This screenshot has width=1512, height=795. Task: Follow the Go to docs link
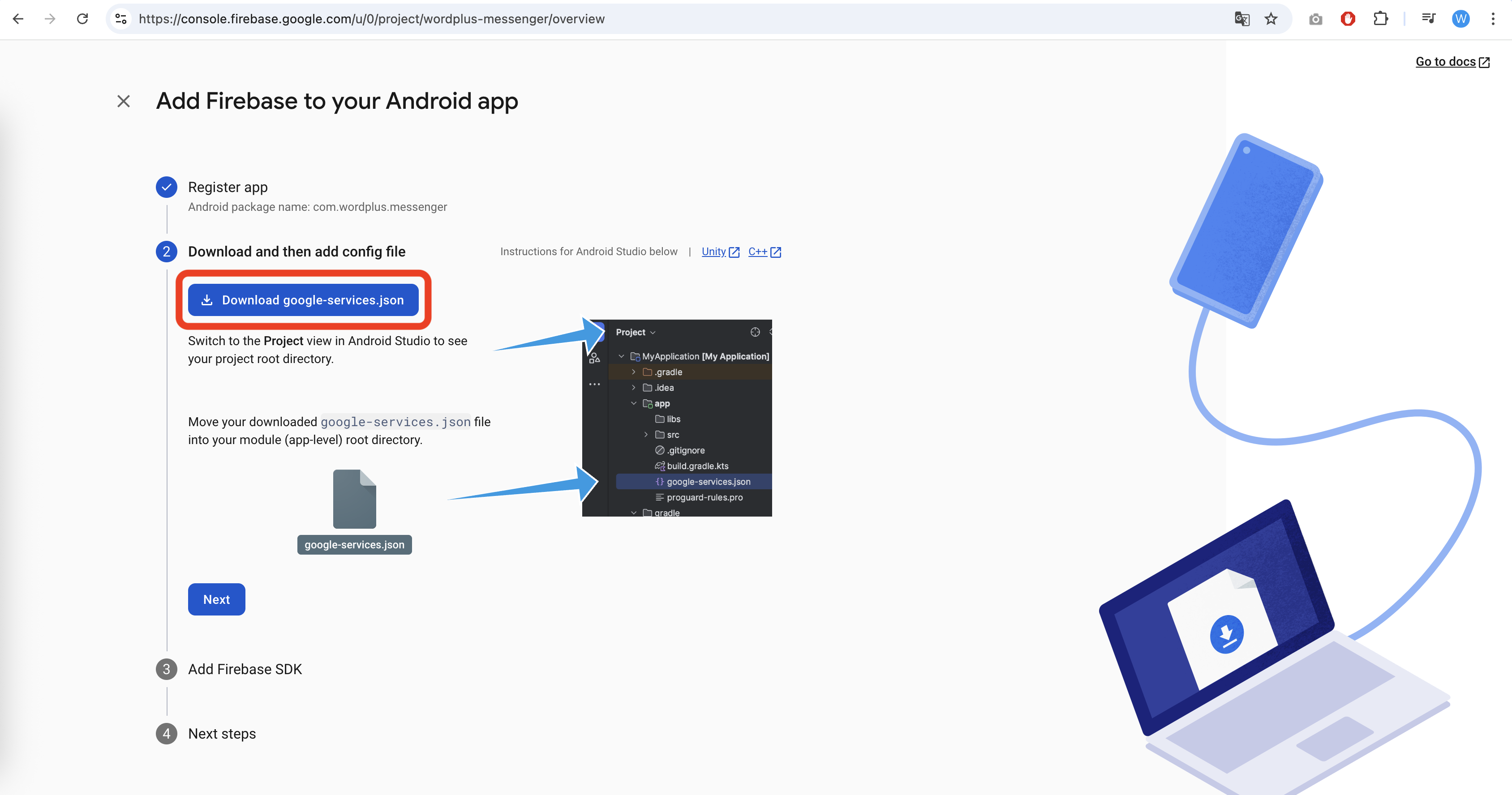point(1453,62)
